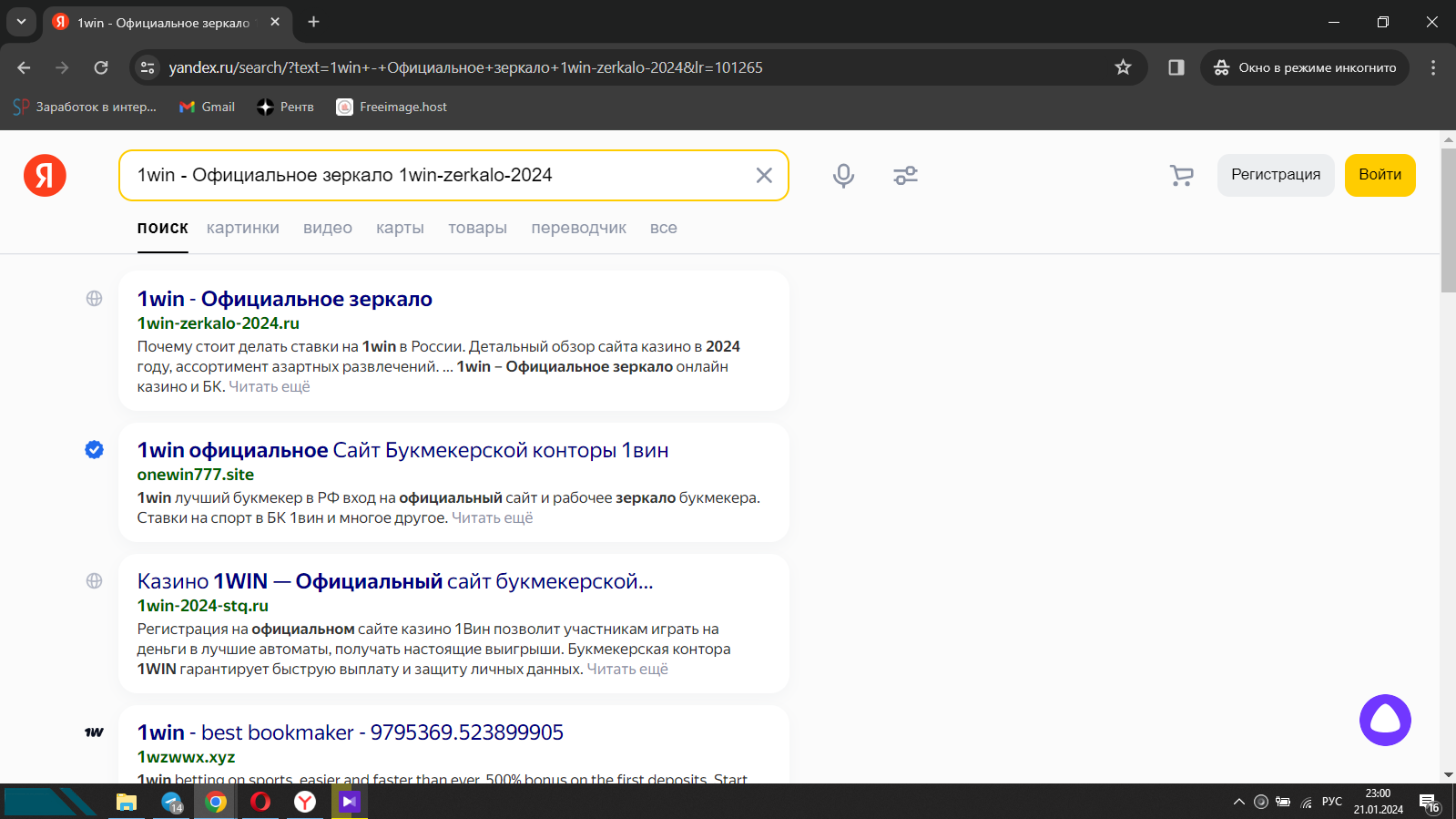Screen dimensions: 1456x819
Task: Open 'Заработок в интер...' bookmark
Action: 85,107
